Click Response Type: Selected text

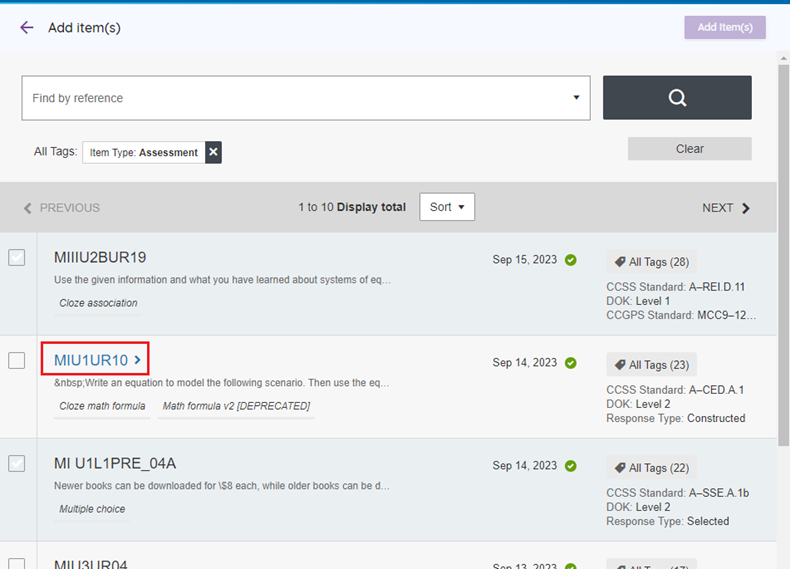[667, 521]
